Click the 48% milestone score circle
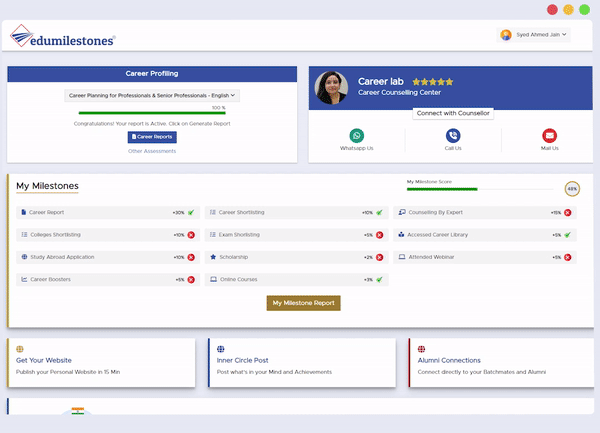Screen dimensions: 600x433 coord(572,189)
